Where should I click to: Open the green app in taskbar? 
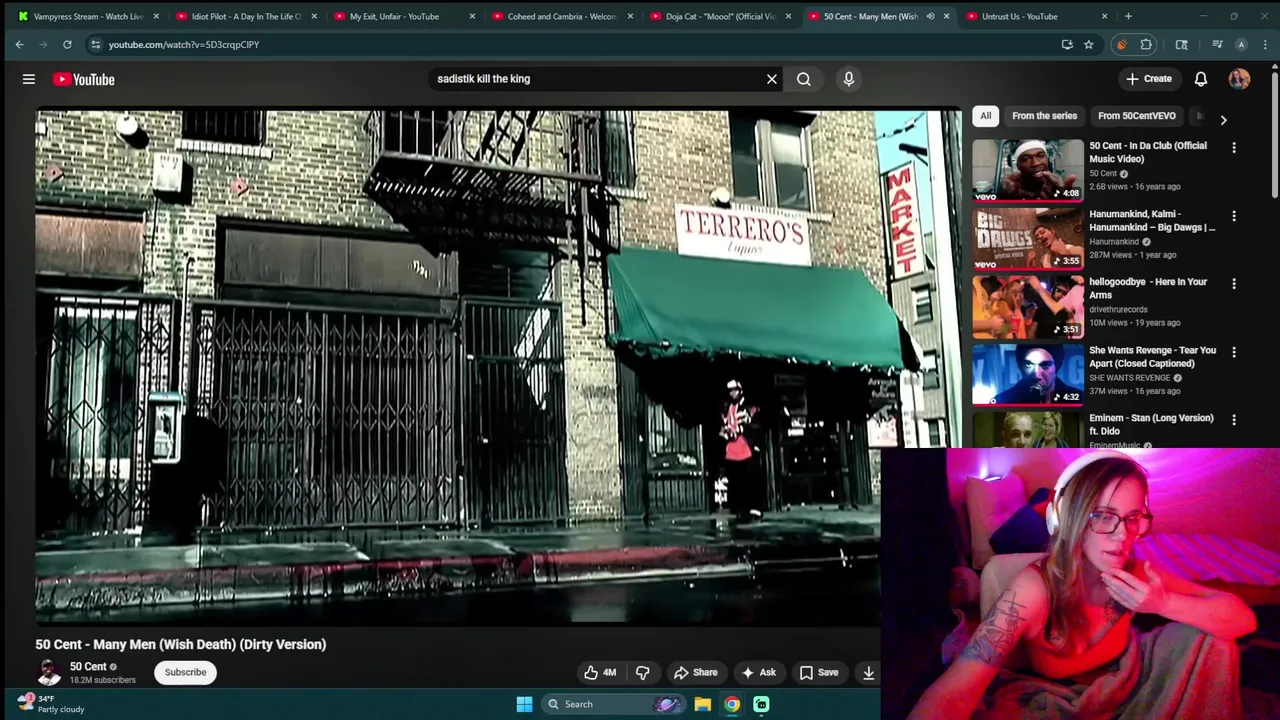click(x=761, y=704)
